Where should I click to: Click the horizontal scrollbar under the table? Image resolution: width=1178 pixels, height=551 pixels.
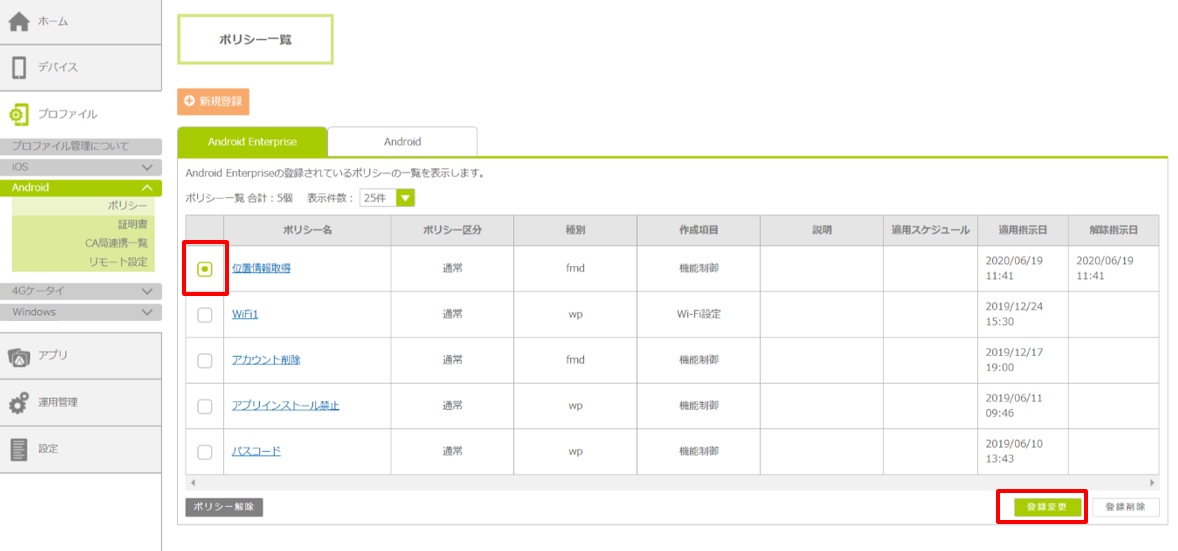(x=672, y=483)
